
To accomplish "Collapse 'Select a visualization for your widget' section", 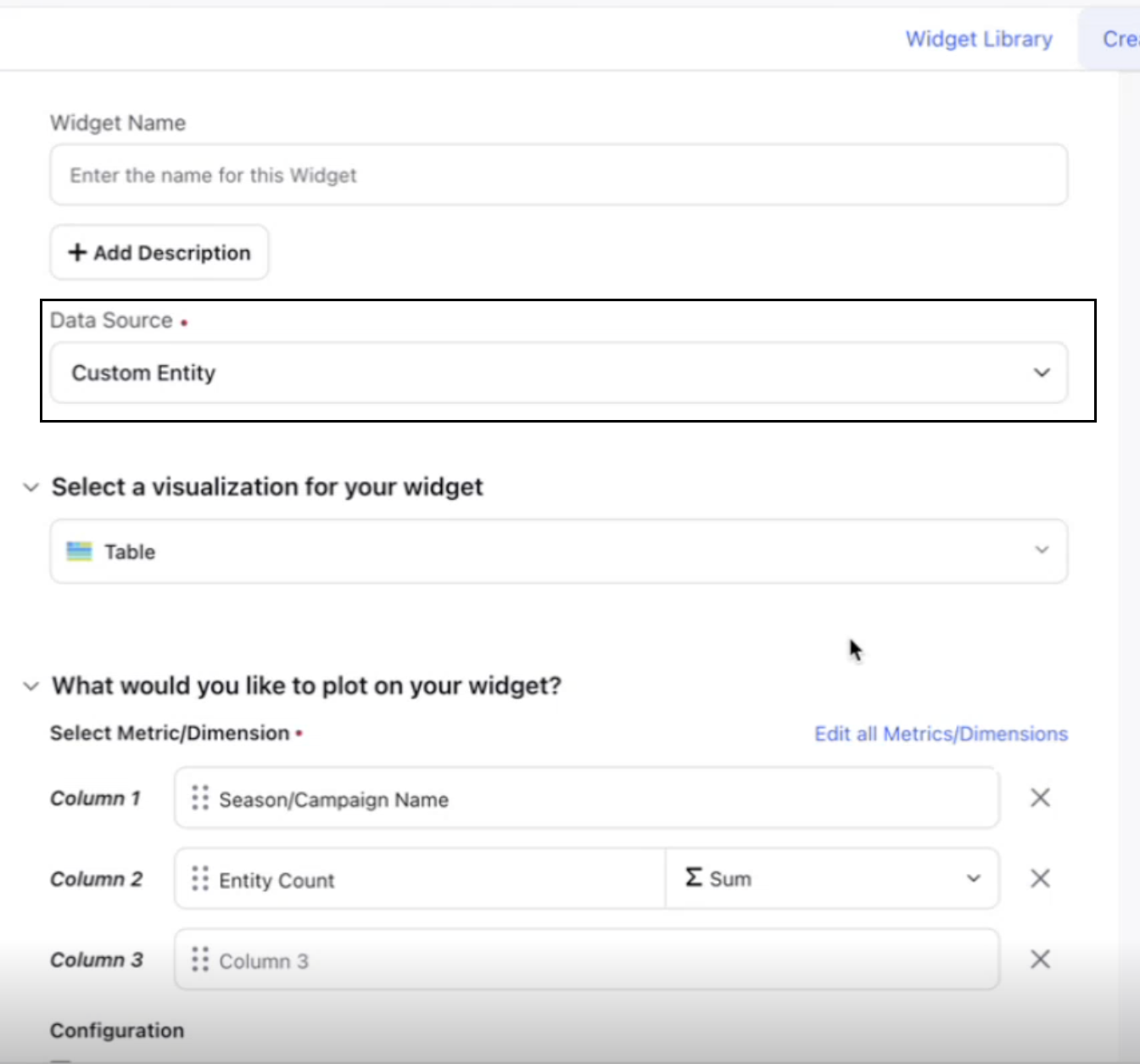I will click(31, 487).
